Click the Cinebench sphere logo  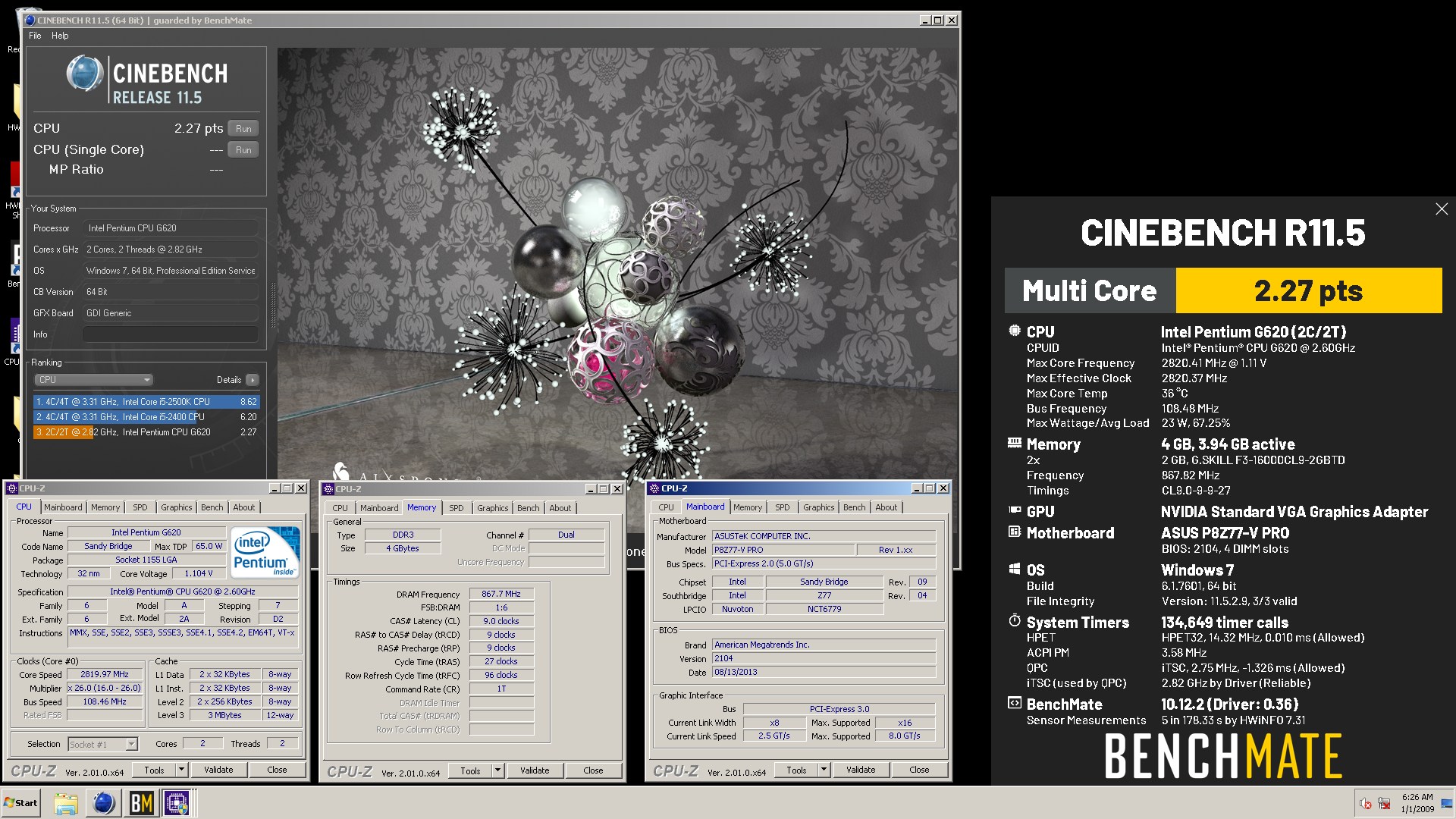[x=85, y=74]
